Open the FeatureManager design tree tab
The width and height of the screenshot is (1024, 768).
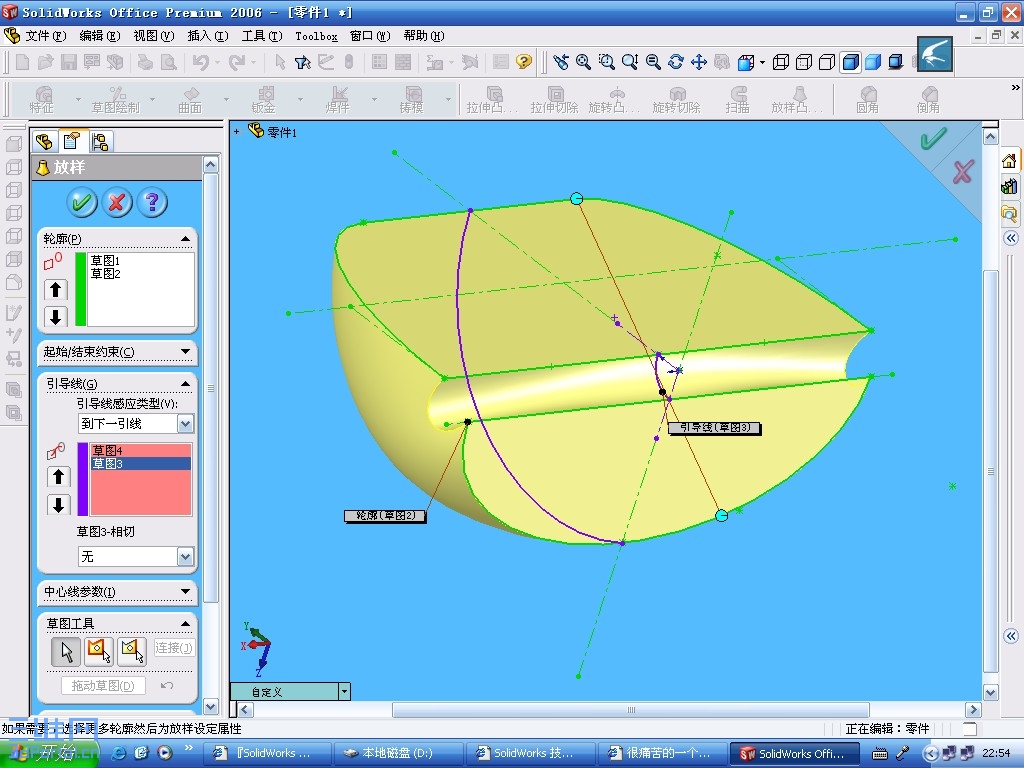[x=45, y=141]
